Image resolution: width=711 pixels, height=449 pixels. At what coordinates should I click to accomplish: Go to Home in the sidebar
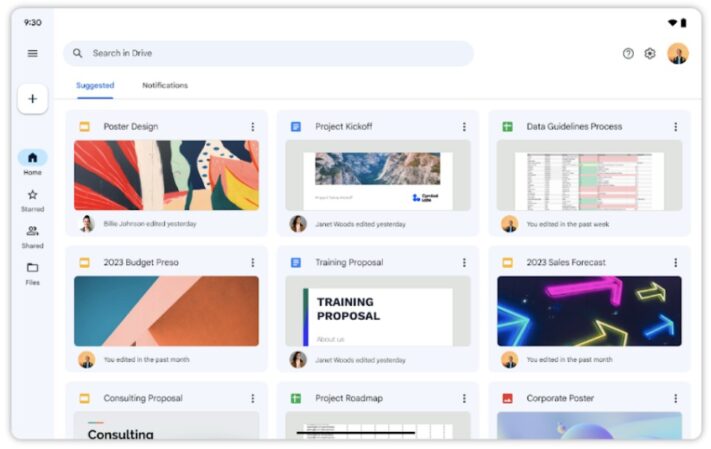(x=33, y=163)
